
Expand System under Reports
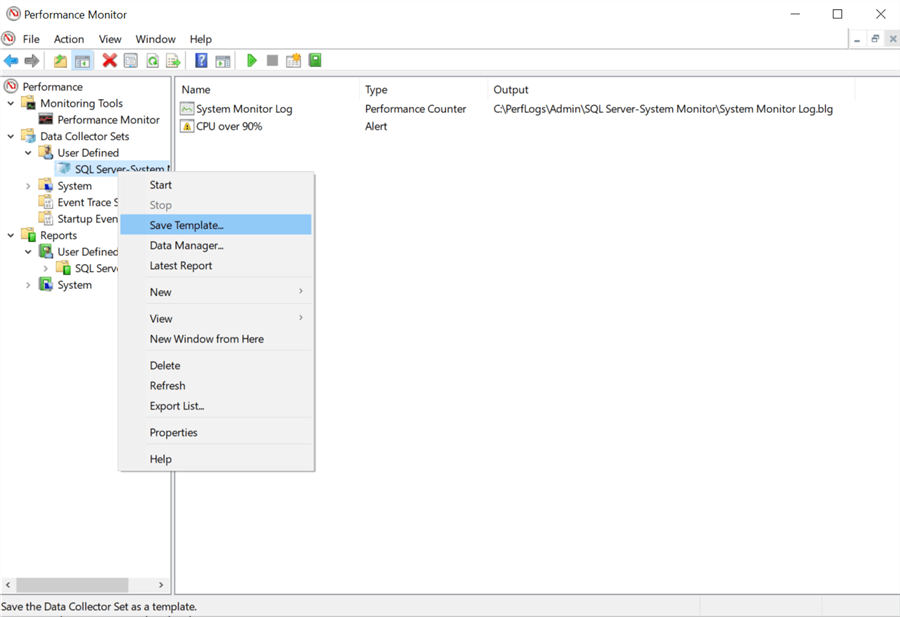pos(28,285)
